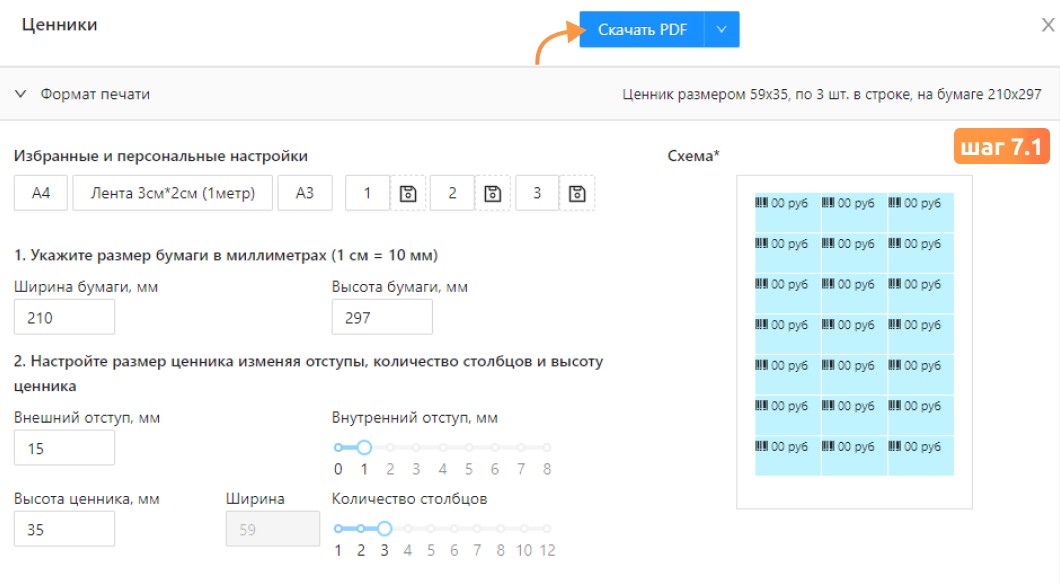
Task: Set Количество столбцов slider to 4
Action: [408, 529]
